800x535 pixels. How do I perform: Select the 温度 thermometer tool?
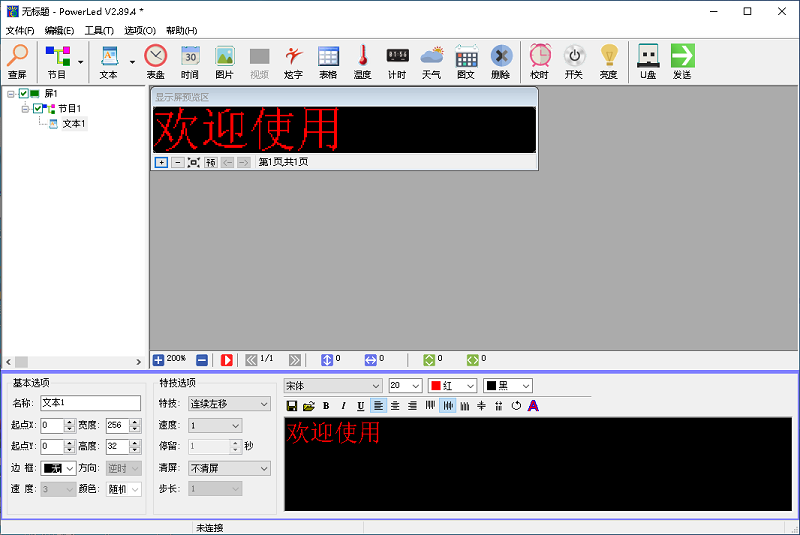pos(362,61)
